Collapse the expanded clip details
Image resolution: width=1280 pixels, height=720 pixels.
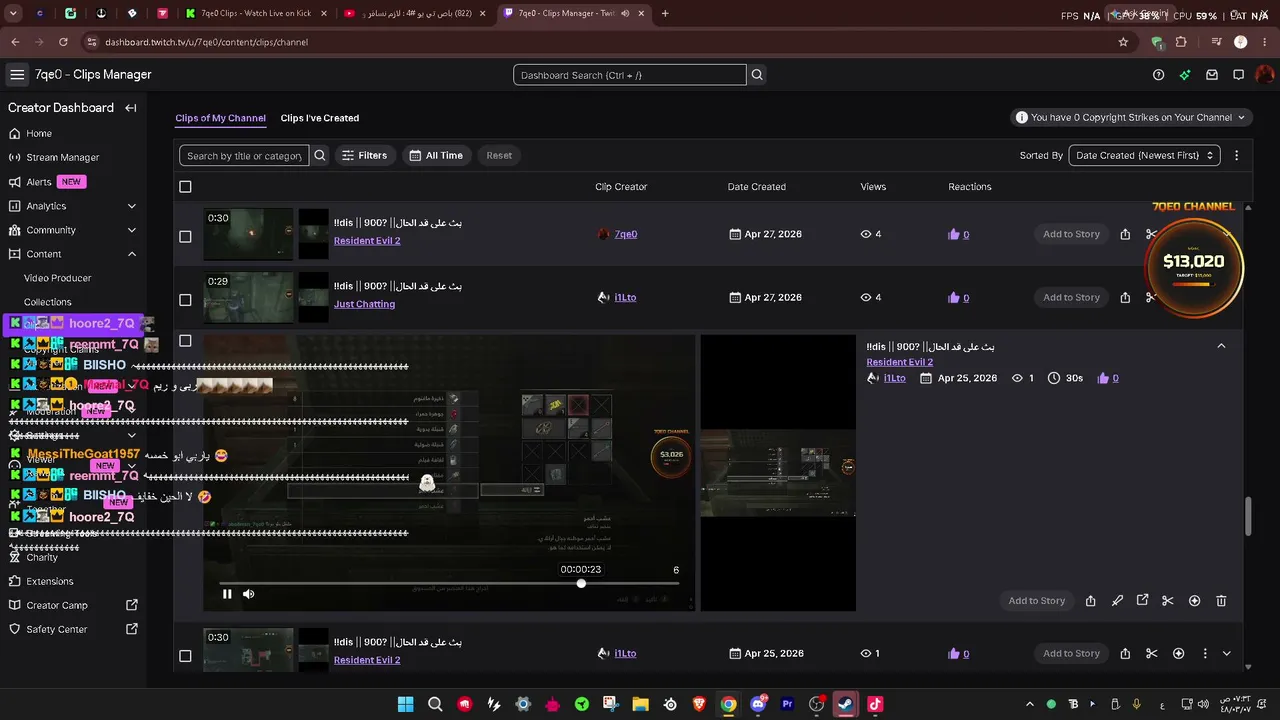[1221, 346]
